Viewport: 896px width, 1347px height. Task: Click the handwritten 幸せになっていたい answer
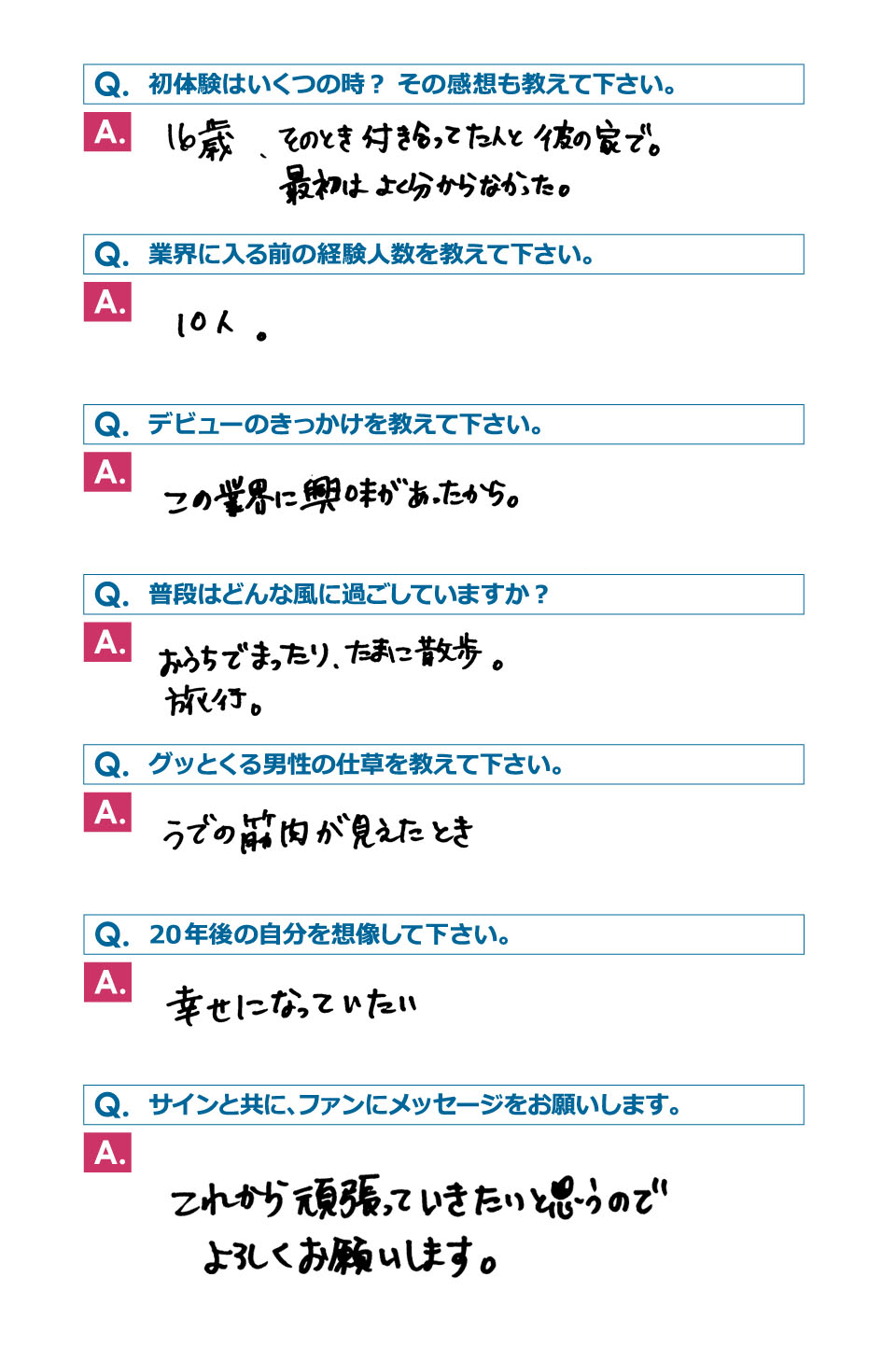tap(291, 1004)
